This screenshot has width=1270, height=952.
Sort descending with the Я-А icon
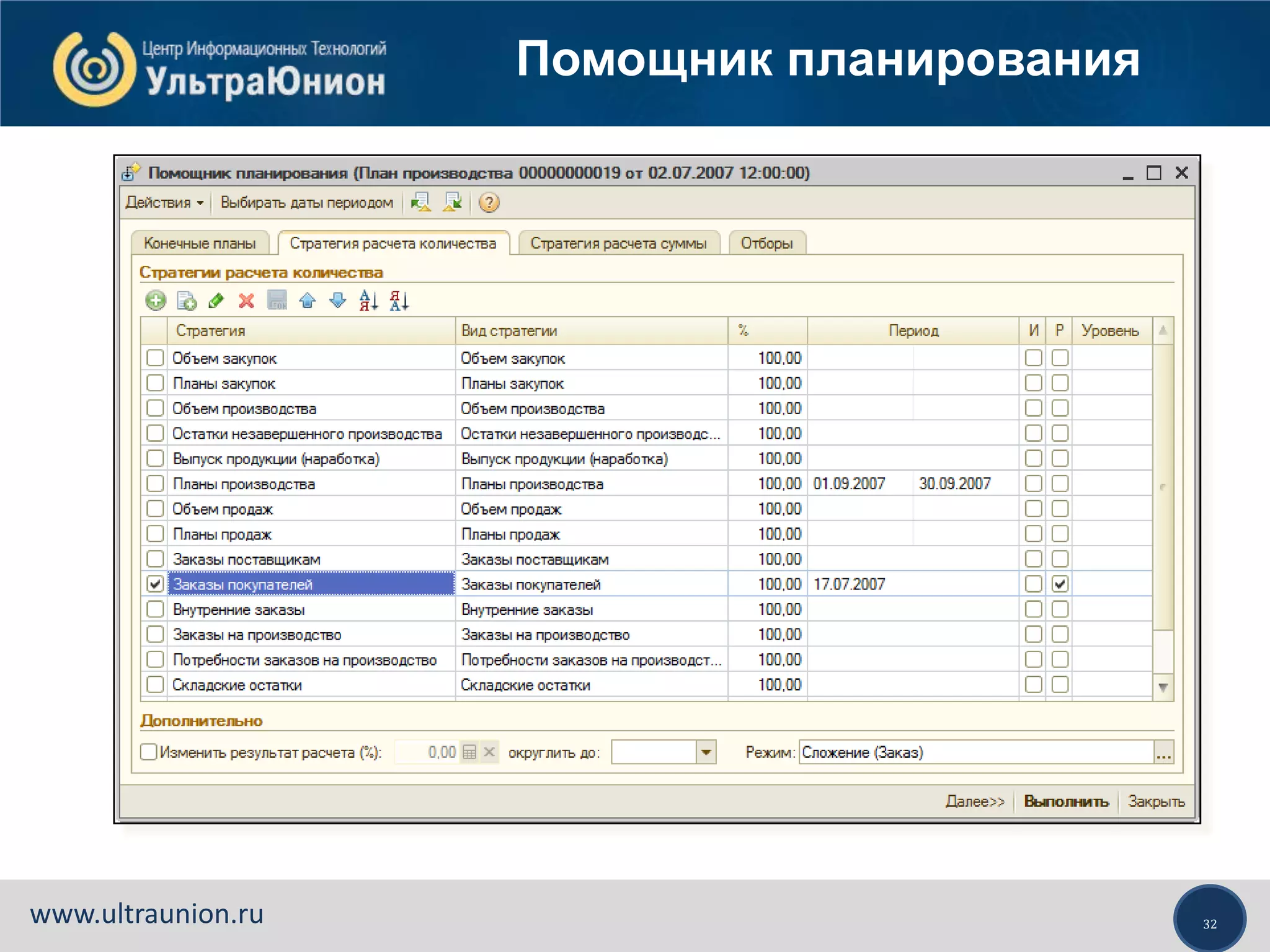pyautogui.click(x=399, y=301)
